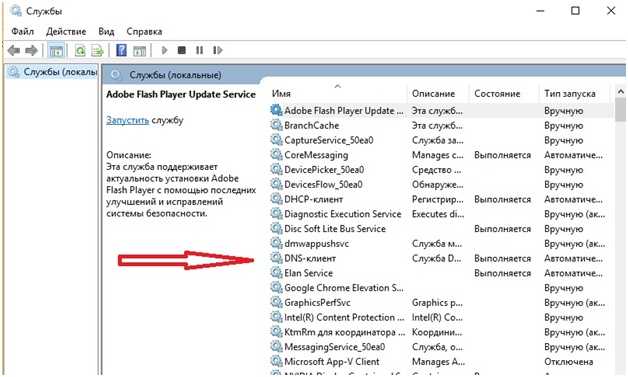Image resolution: width=628 pixels, height=377 pixels.
Task: Select the MessagingService_50ea0 service name
Action: [334, 347]
